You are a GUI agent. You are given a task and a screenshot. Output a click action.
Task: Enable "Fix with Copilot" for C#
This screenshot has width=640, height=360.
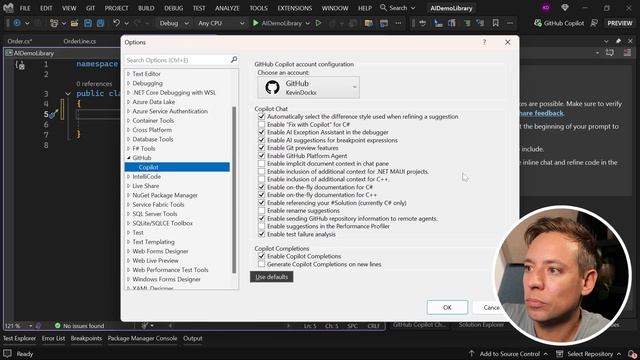[262, 124]
